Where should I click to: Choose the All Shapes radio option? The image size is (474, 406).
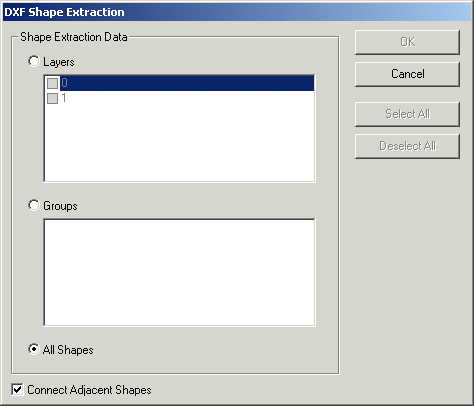[34, 349]
